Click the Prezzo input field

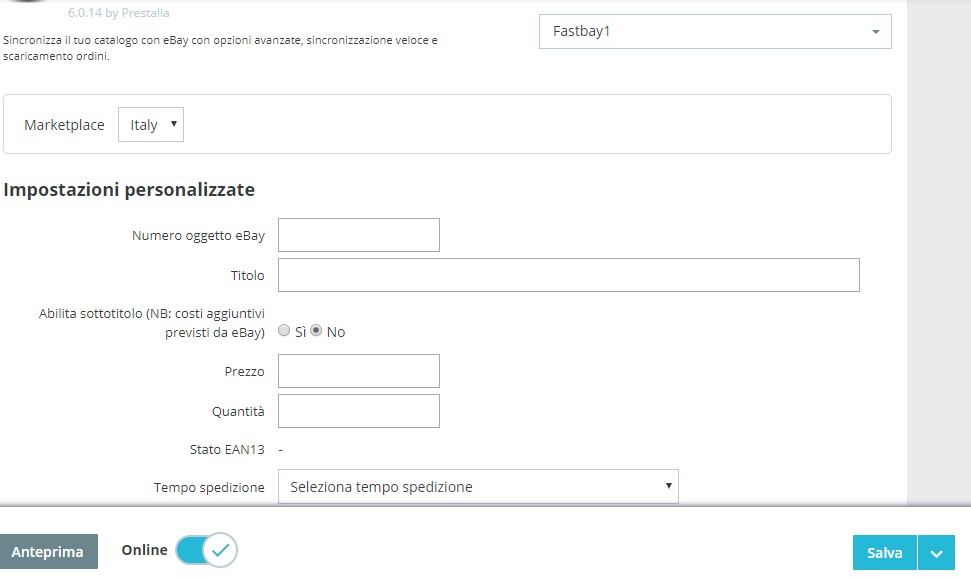click(359, 371)
